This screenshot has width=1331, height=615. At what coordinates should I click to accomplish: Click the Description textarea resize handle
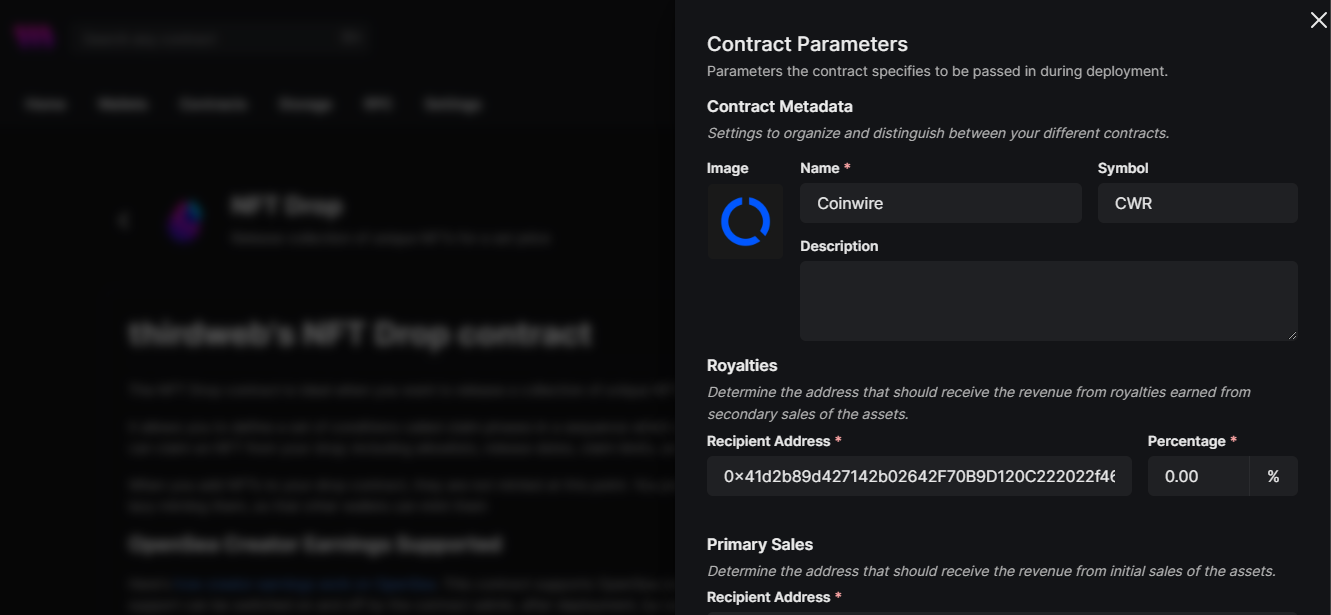1292,335
